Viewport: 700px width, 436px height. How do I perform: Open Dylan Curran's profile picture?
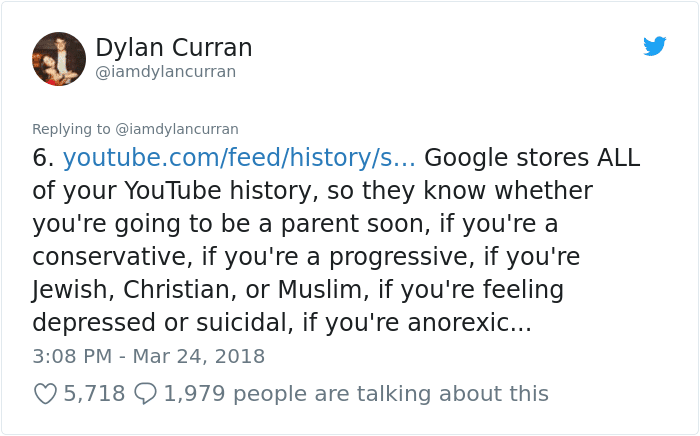(x=58, y=58)
